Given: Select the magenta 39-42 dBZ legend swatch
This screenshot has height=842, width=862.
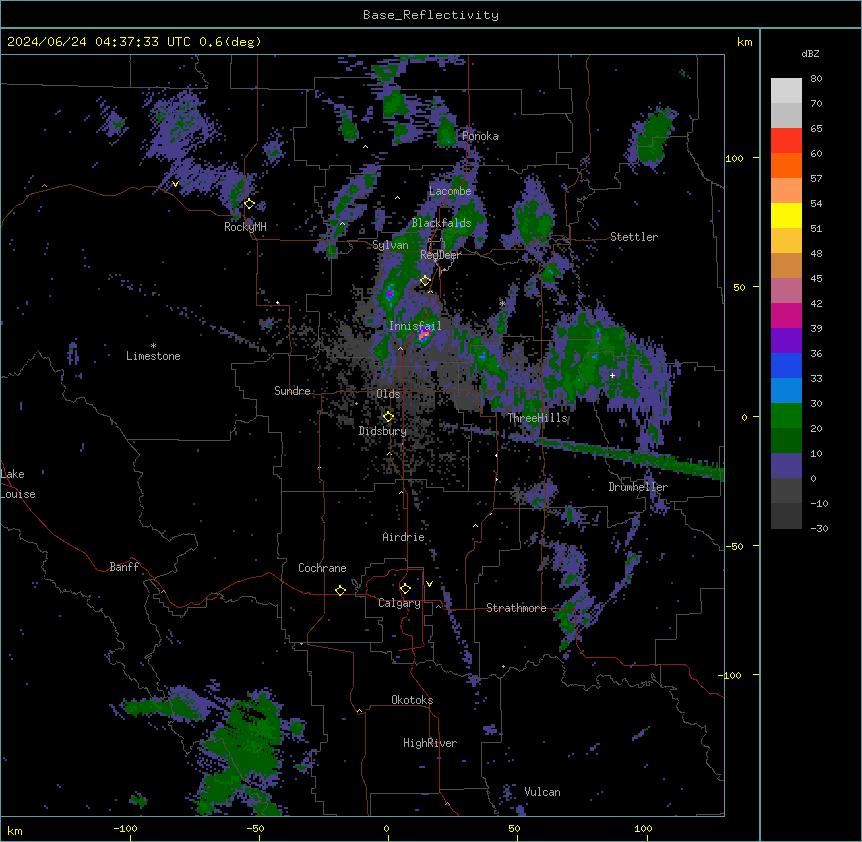Looking at the screenshot, I should click(786, 315).
